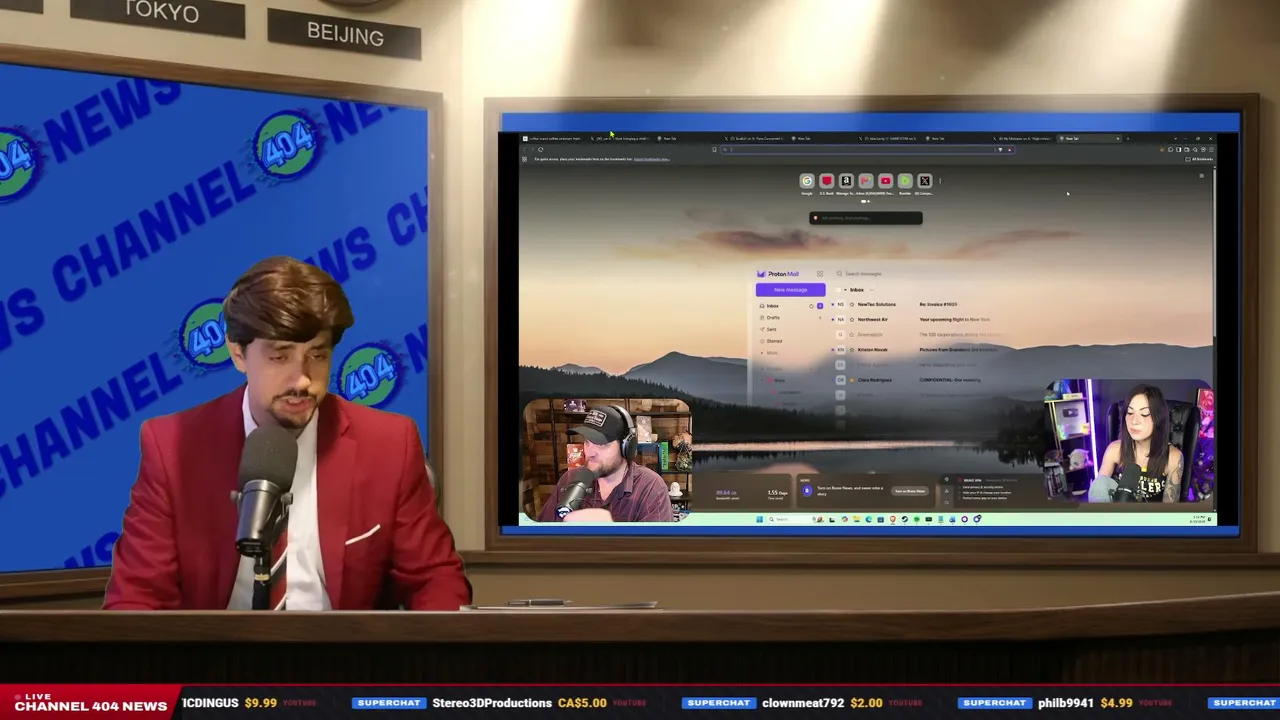
Task: Open Steam from the taskbar
Action: [905, 519]
